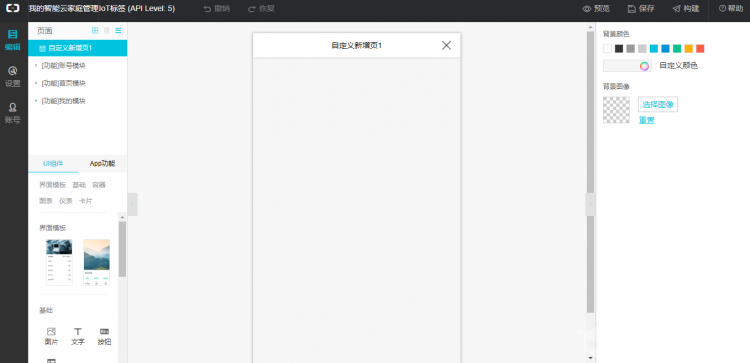This screenshot has height=363, width=750.
Task: Open the 编辑 (Edit) sidebar section
Action: coord(13,40)
